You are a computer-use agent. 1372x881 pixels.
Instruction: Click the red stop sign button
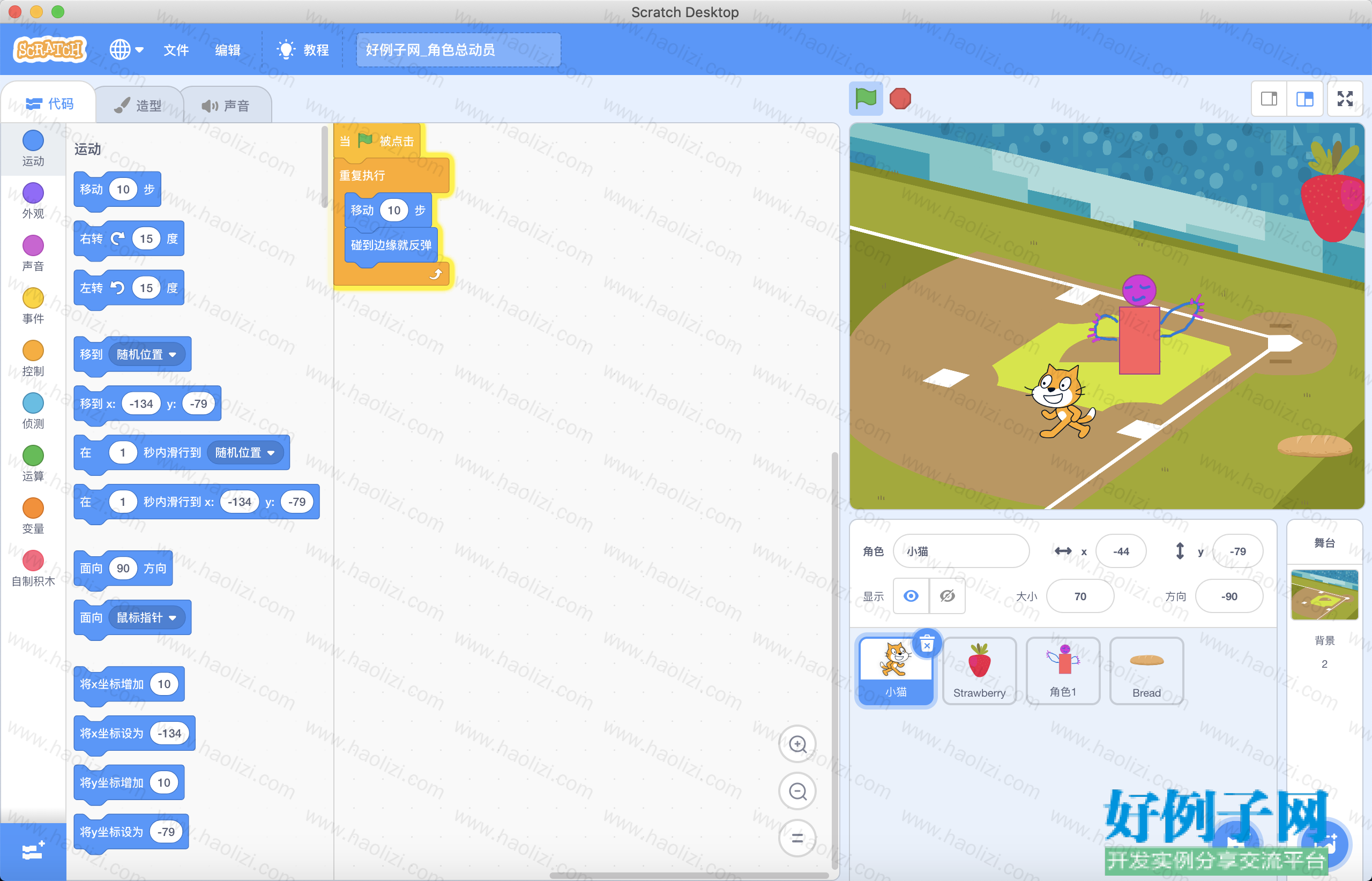coord(900,99)
